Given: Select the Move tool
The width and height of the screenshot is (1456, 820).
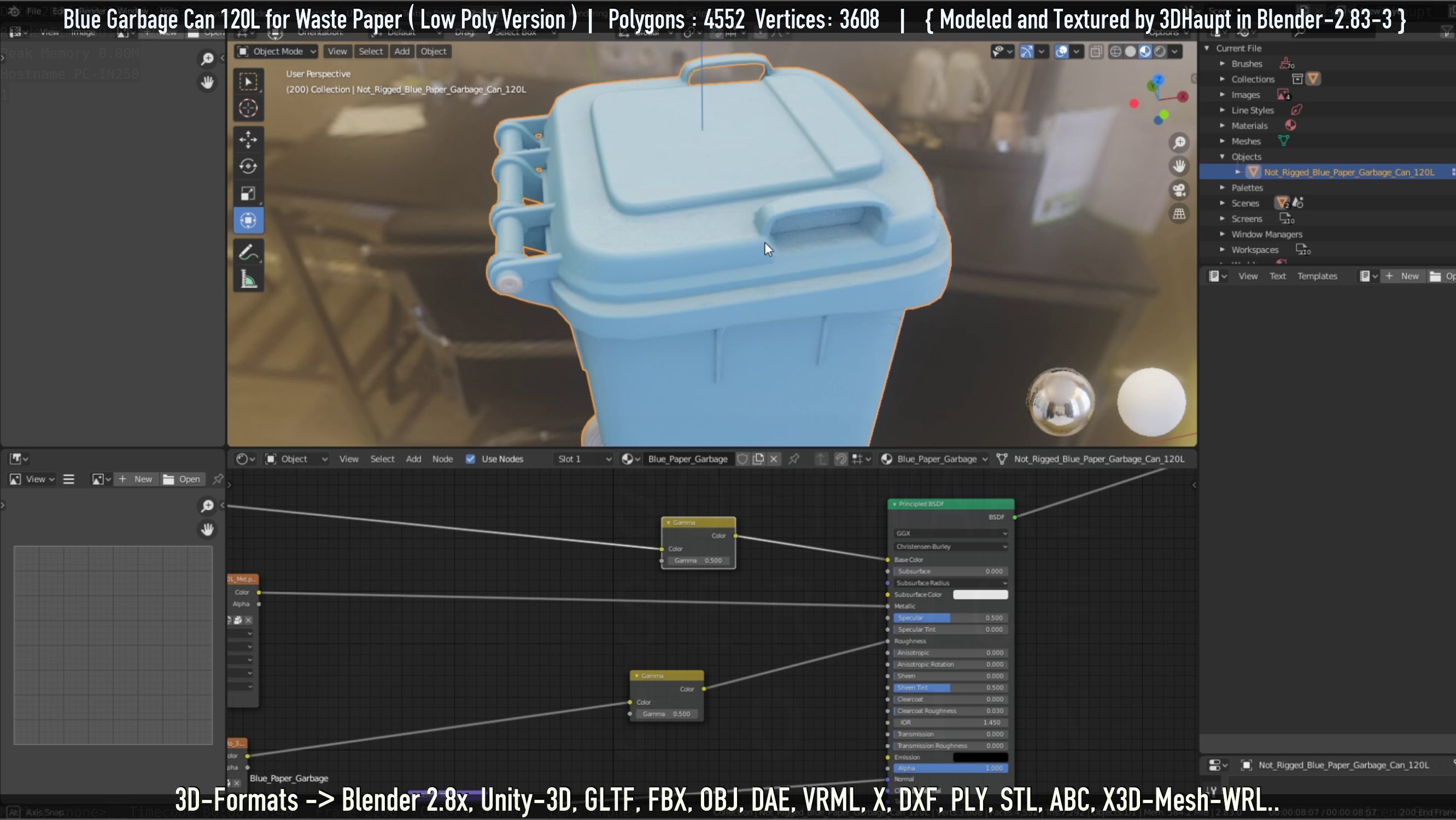Looking at the screenshot, I should pyautogui.click(x=248, y=139).
